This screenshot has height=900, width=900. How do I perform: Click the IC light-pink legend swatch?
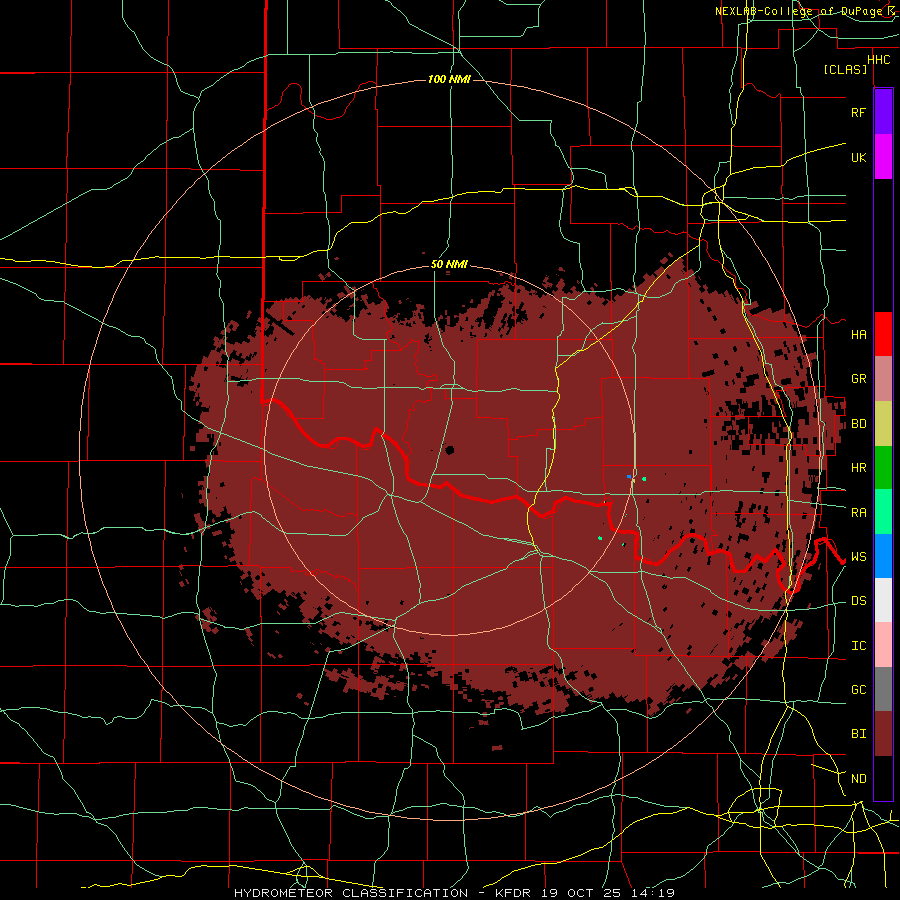pyautogui.click(x=883, y=645)
